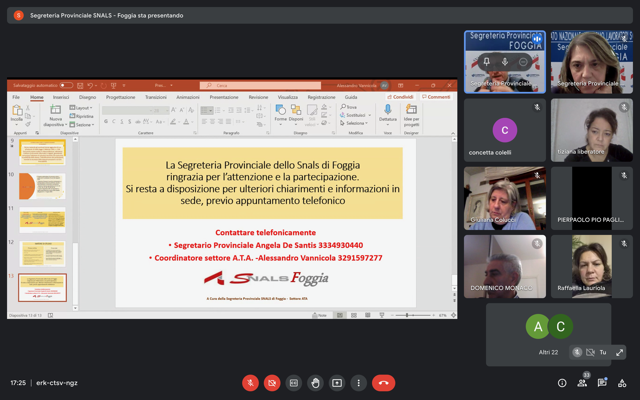Open more options three-dot menu
The height and width of the screenshot is (400, 640).
(x=358, y=383)
